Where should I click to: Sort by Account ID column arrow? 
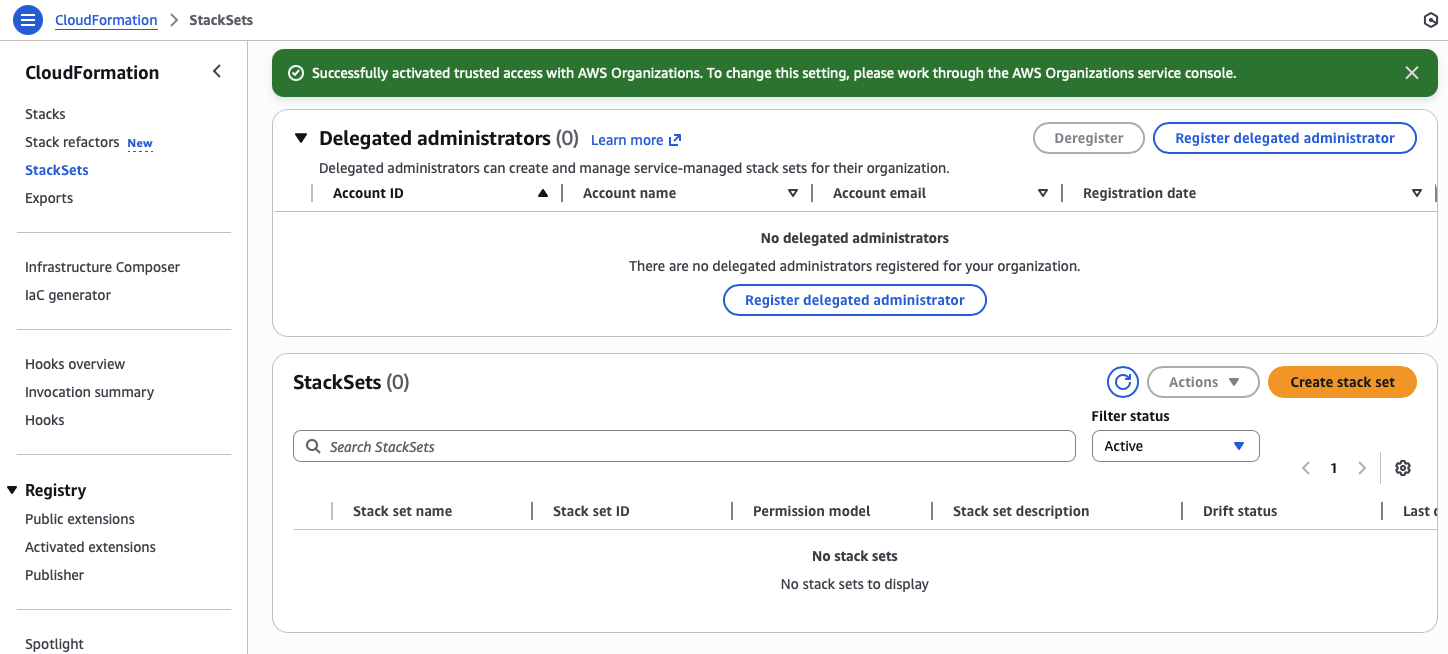pos(542,193)
